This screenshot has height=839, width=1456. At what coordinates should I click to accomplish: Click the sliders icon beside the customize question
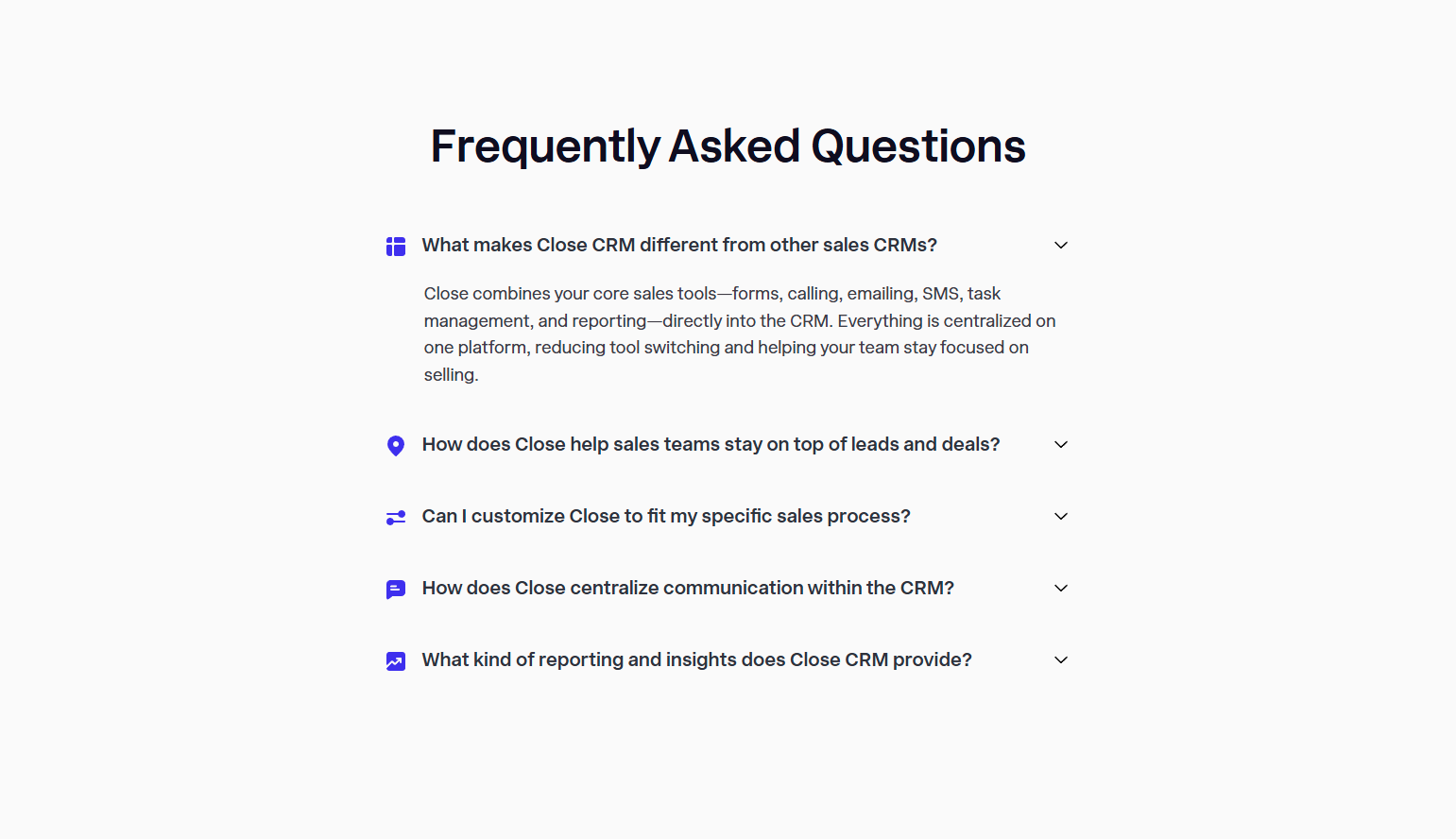(396, 517)
